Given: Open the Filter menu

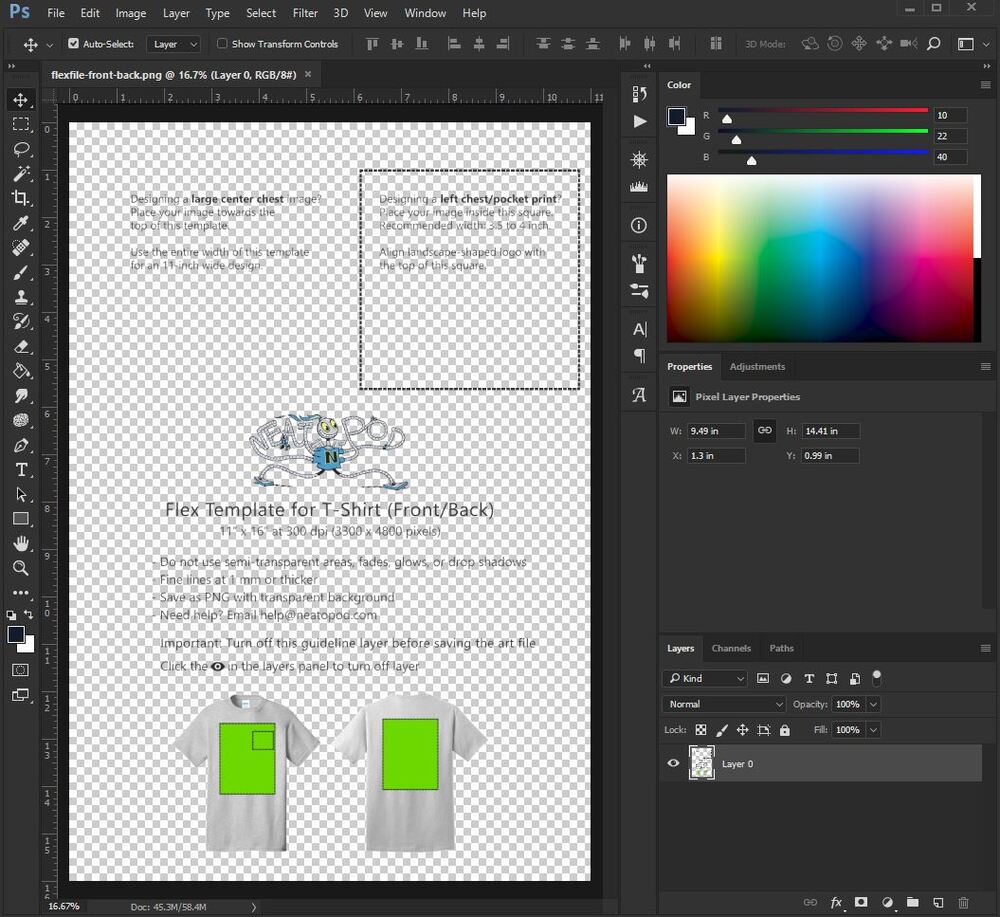Looking at the screenshot, I should [x=305, y=13].
